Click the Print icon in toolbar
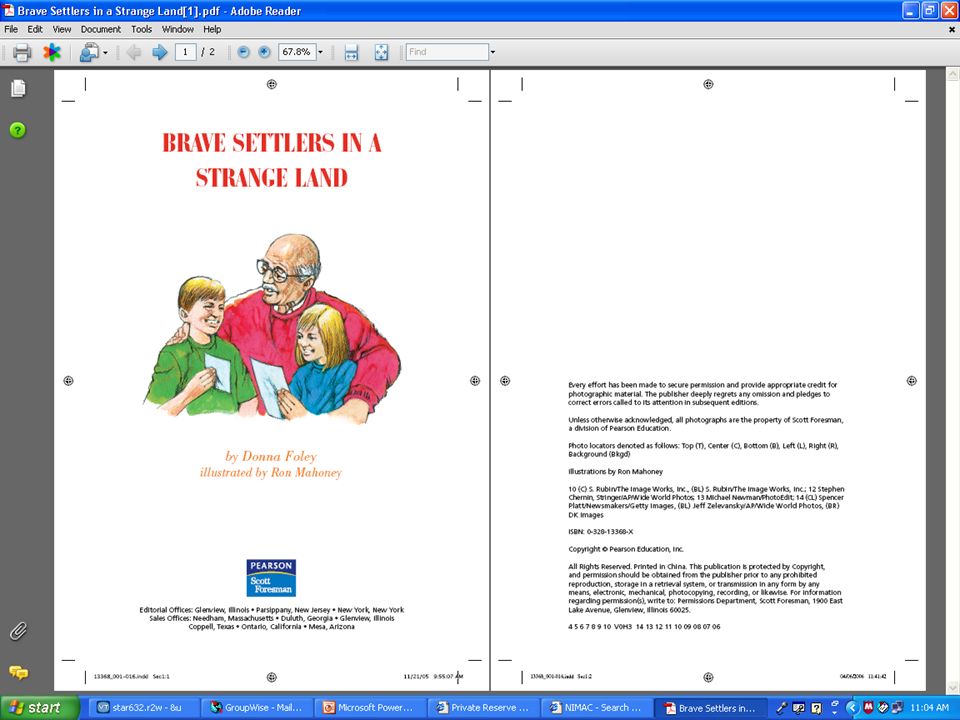 [22, 53]
